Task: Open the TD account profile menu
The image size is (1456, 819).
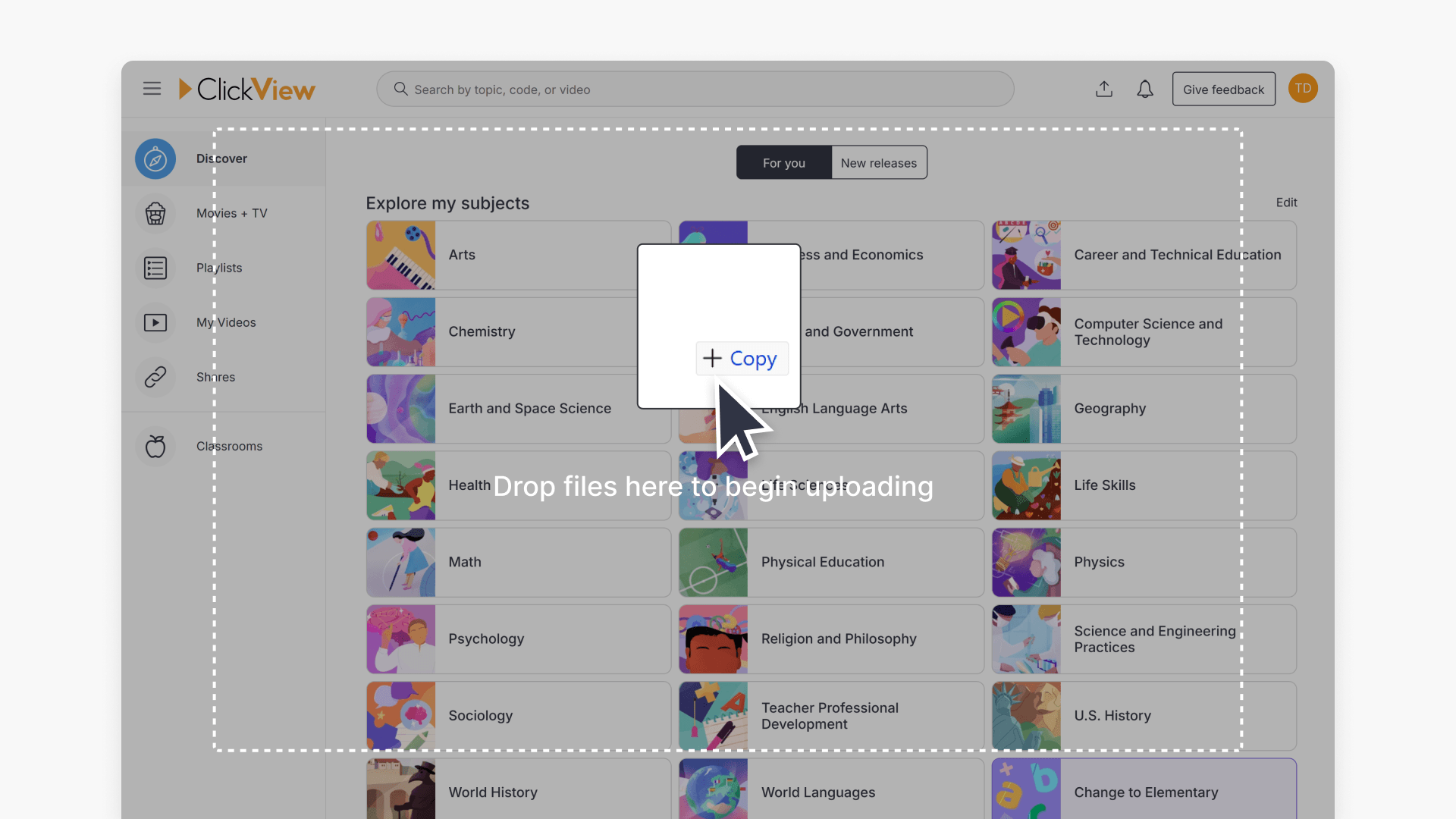Action: (1303, 88)
